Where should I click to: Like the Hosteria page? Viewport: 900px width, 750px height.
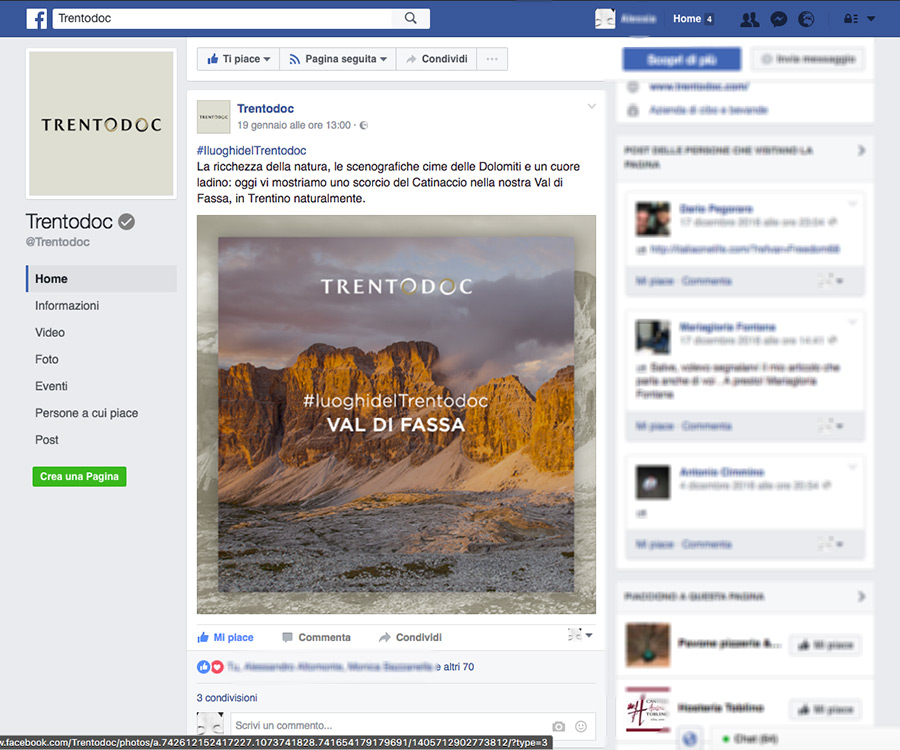click(825, 710)
